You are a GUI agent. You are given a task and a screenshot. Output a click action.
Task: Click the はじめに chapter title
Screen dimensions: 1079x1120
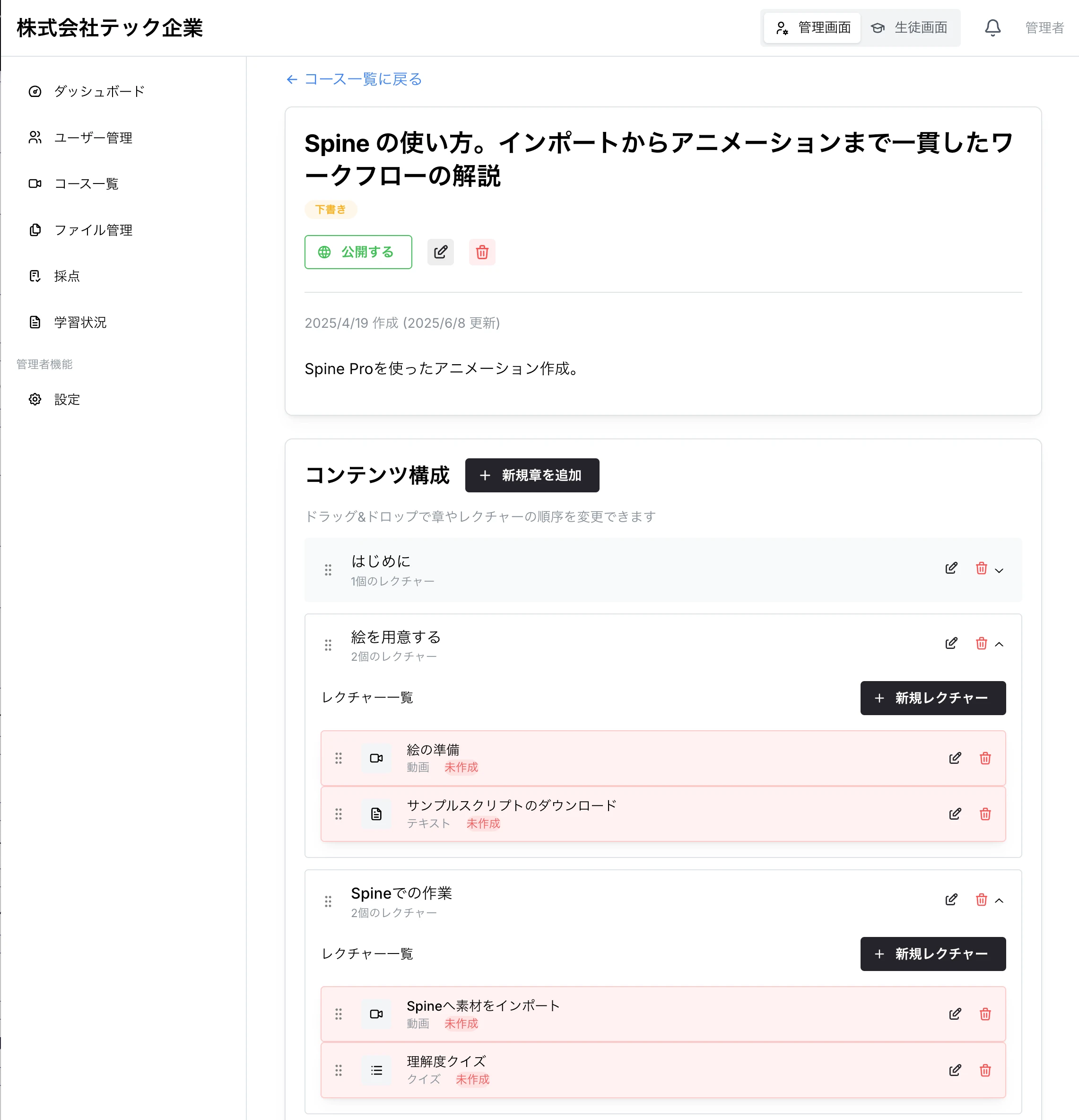[381, 561]
